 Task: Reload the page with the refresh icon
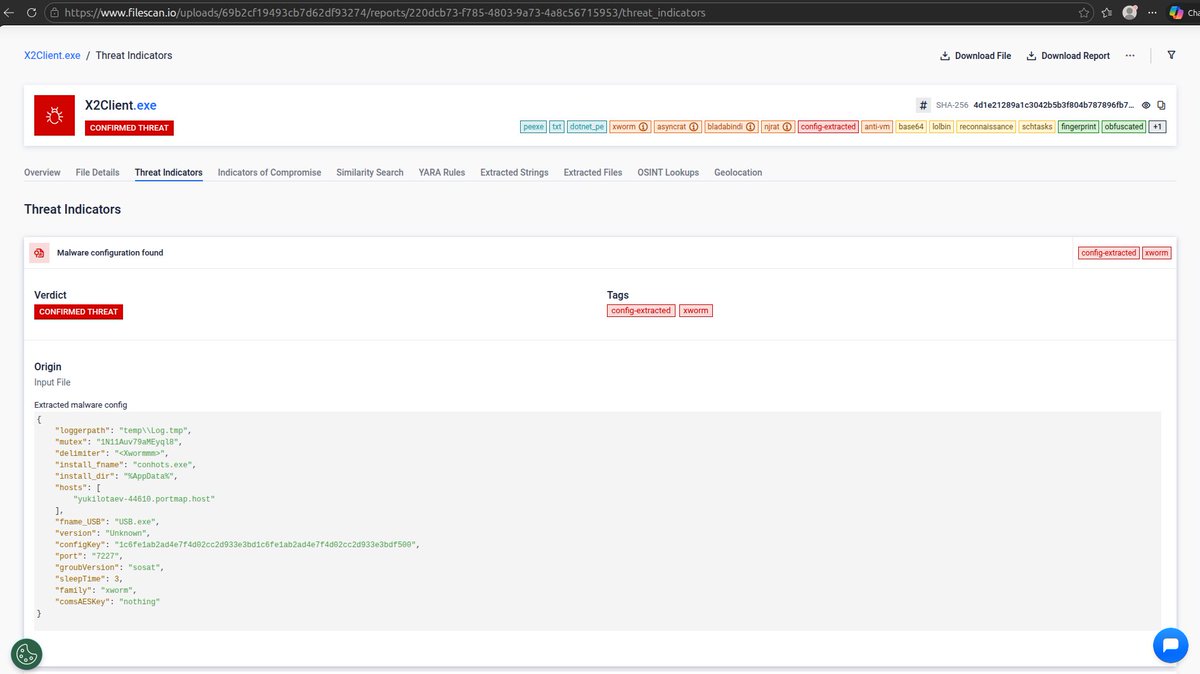click(x=31, y=13)
